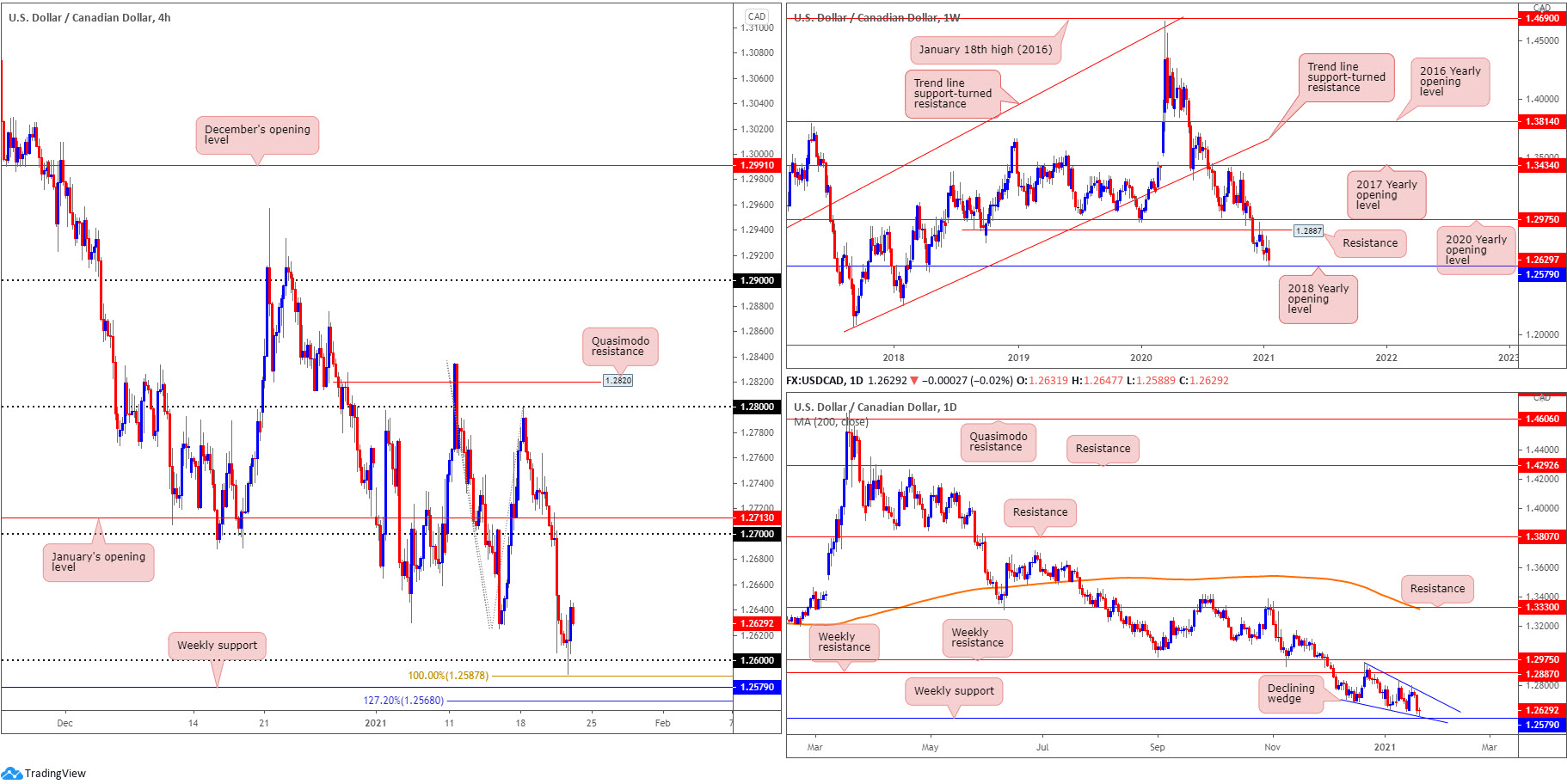Click the 1.28000 price level label
This screenshot has height=784, width=1567.
tap(757, 407)
